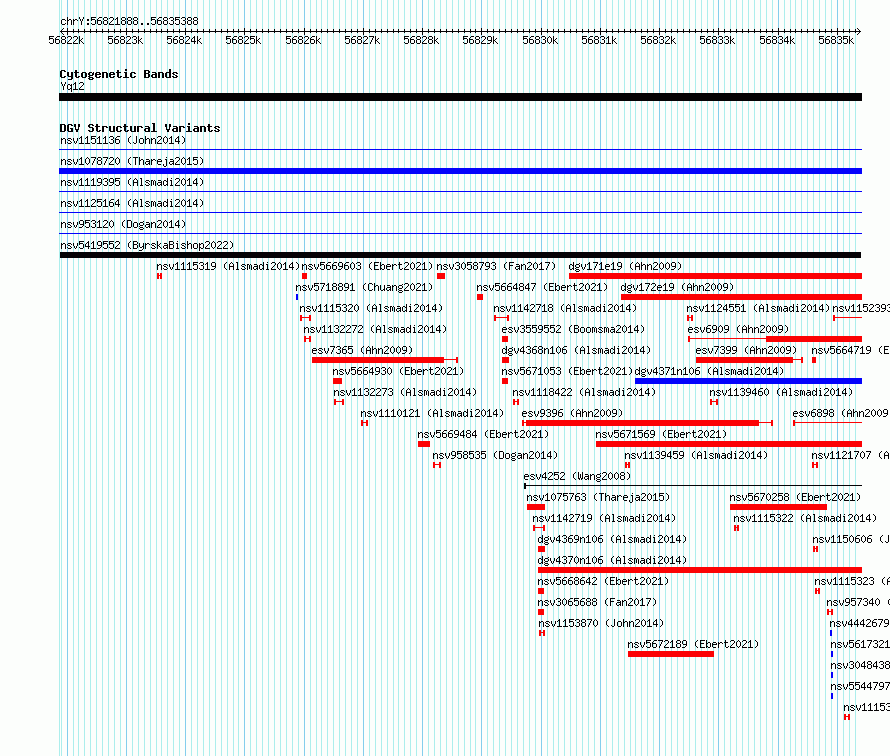Click the dgv4369n106 (Alsmadi2014) label
The height and width of the screenshot is (756, 890).
[x=612, y=539]
